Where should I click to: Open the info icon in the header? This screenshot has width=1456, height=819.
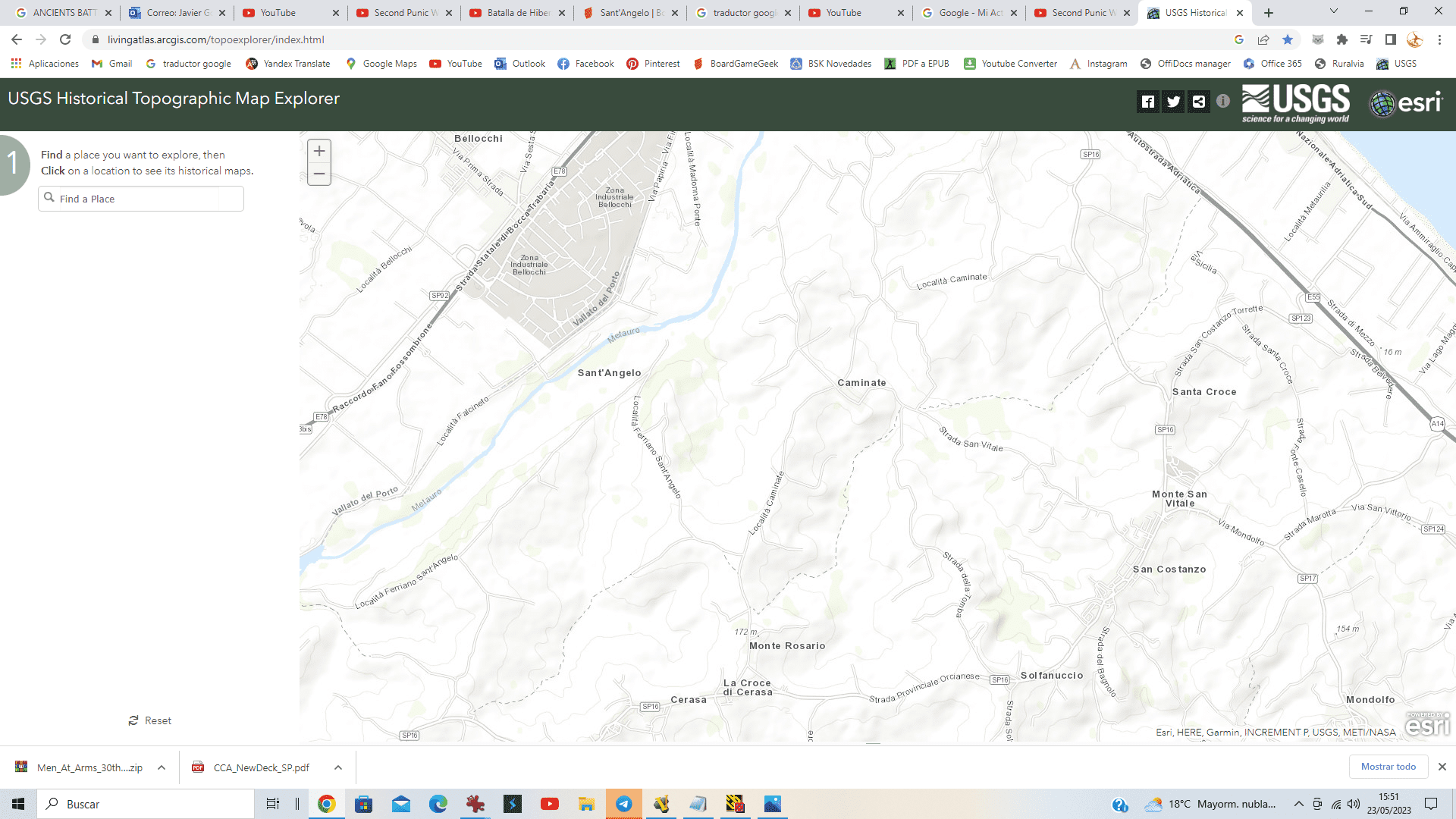[x=1223, y=101]
